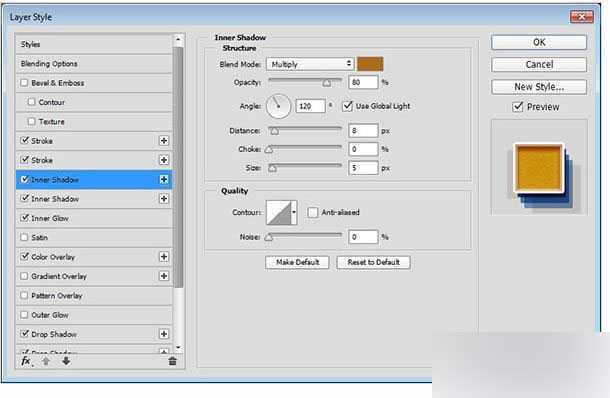Click the style preview thumbnail

[540, 167]
